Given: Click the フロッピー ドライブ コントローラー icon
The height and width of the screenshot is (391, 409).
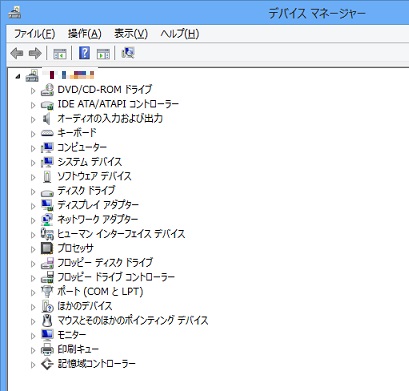Looking at the screenshot, I should tap(47, 278).
